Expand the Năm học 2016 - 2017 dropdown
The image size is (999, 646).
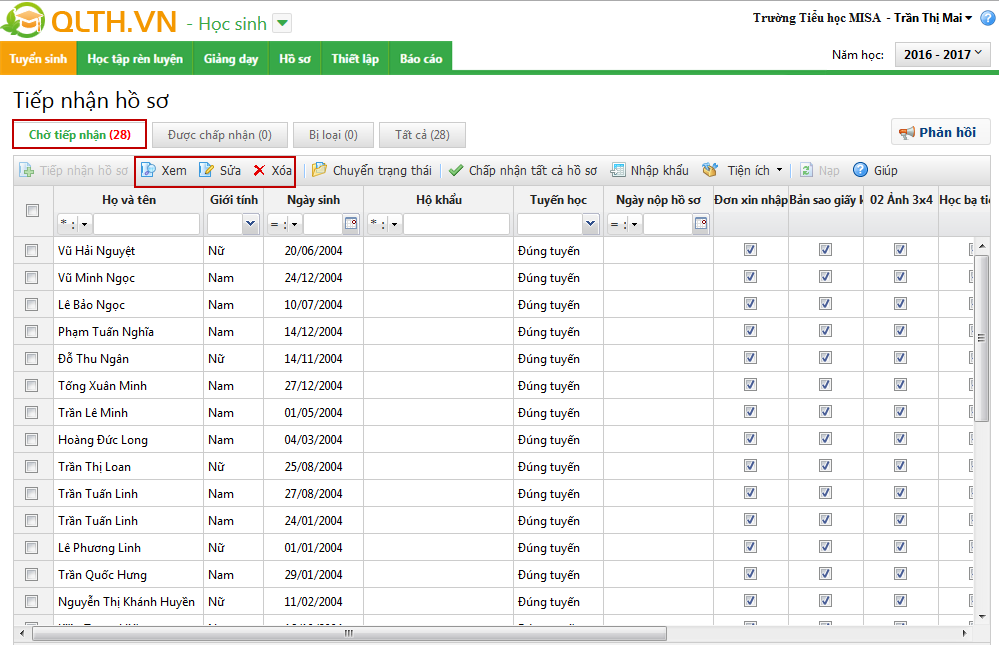[942, 55]
